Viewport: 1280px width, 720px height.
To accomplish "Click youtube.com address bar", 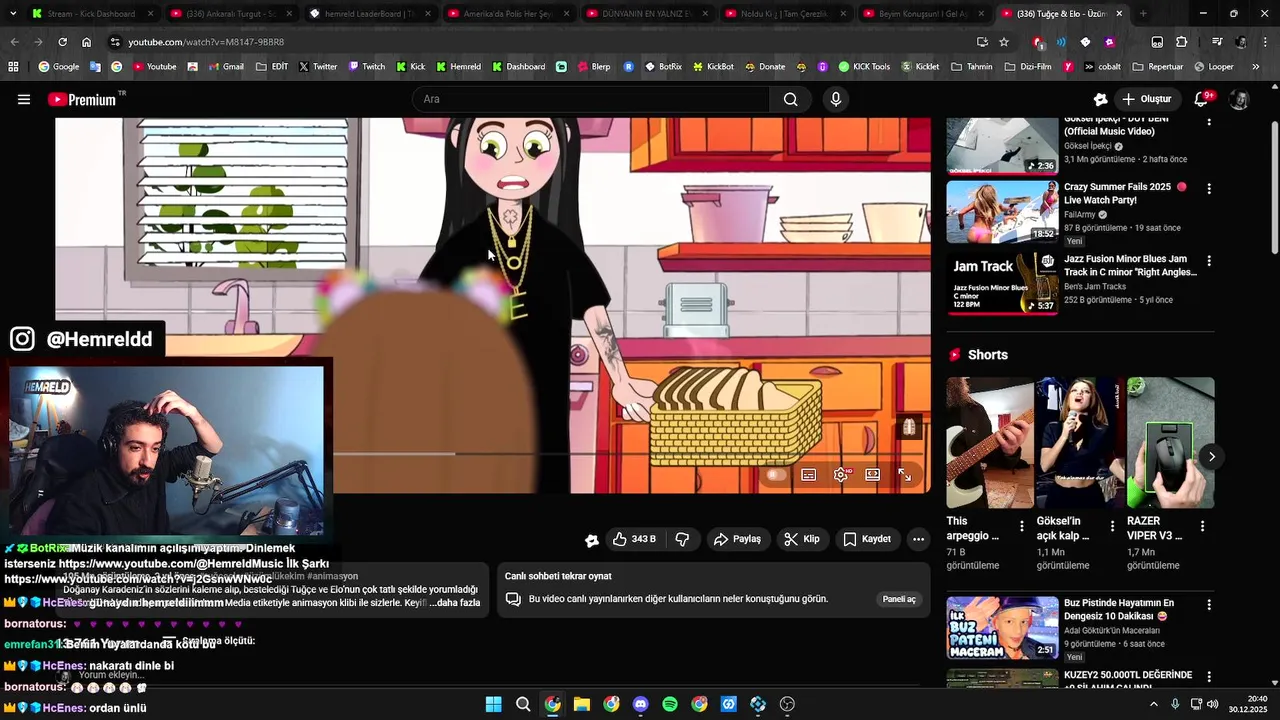I will click(540, 42).
